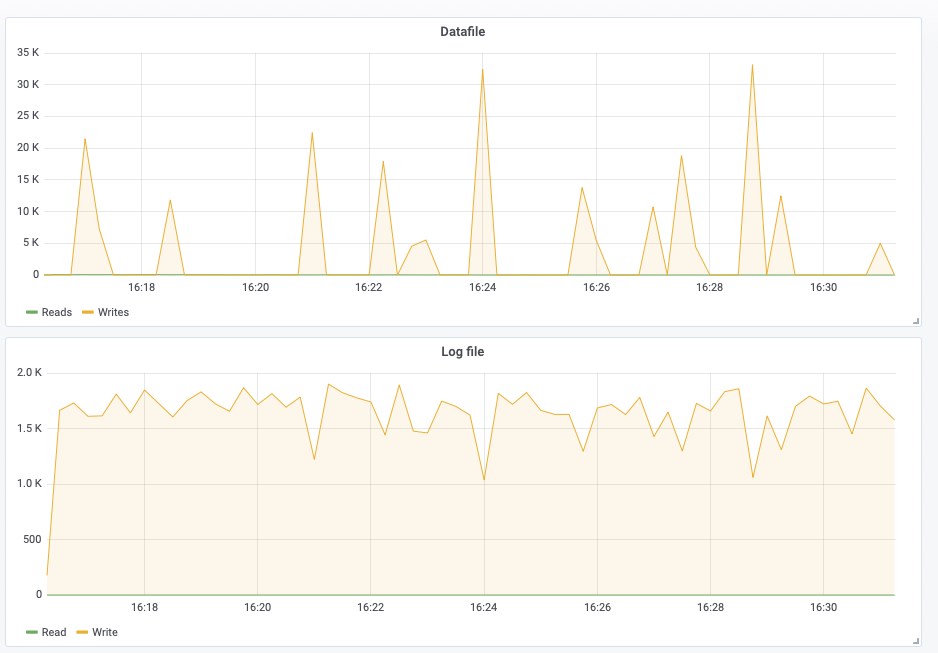Open the Datafile panel title menu
This screenshot has height=653, width=938.
pos(462,32)
